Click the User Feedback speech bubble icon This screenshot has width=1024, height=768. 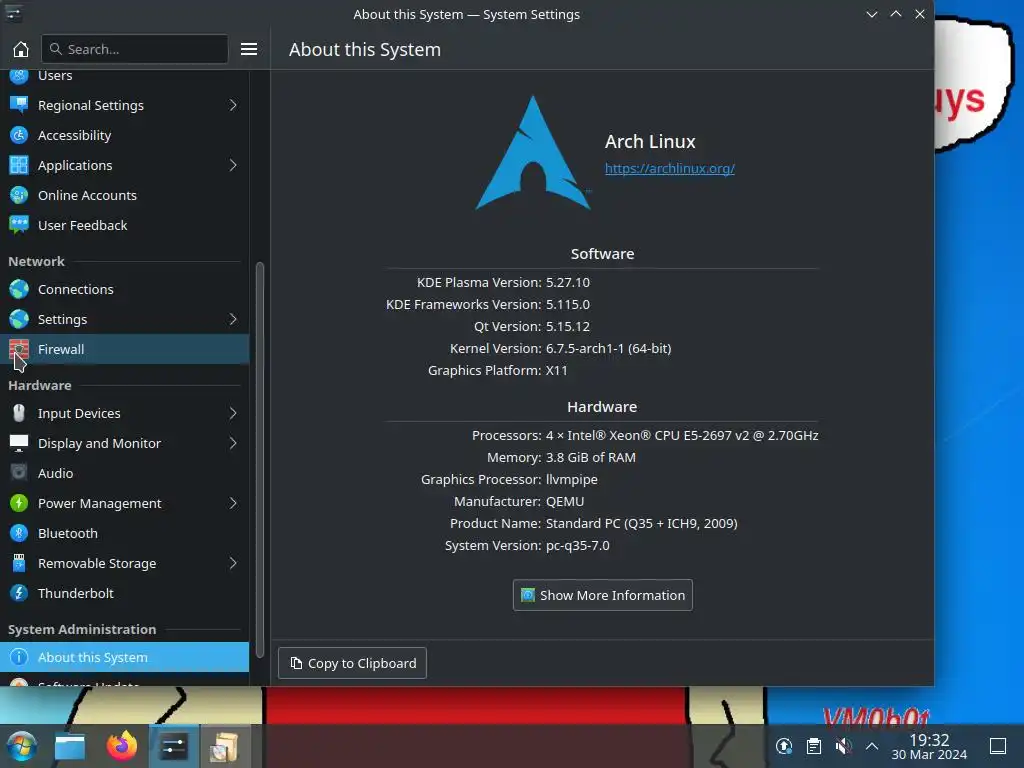pyautogui.click(x=19, y=225)
